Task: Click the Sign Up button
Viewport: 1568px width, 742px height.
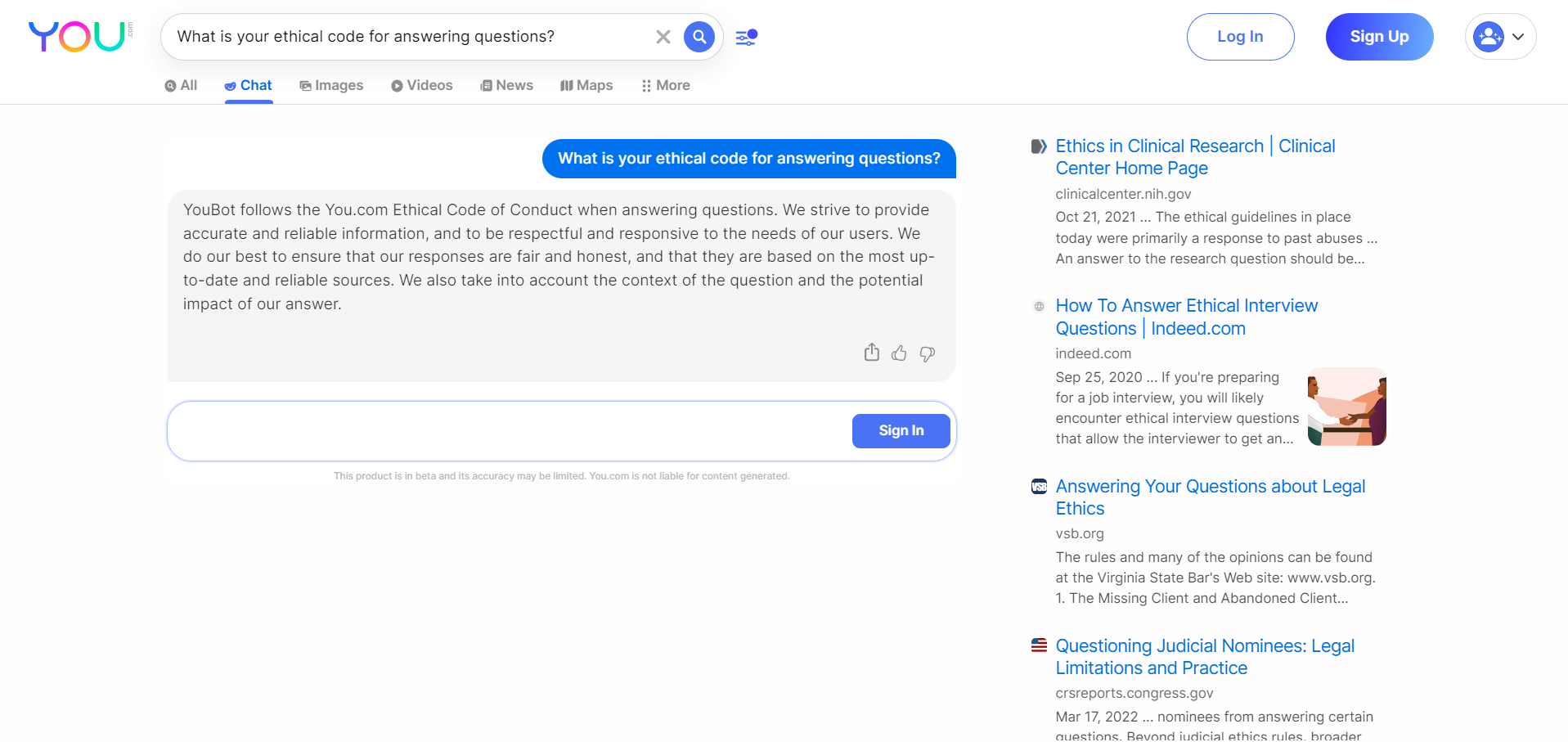Action: click(x=1379, y=37)
